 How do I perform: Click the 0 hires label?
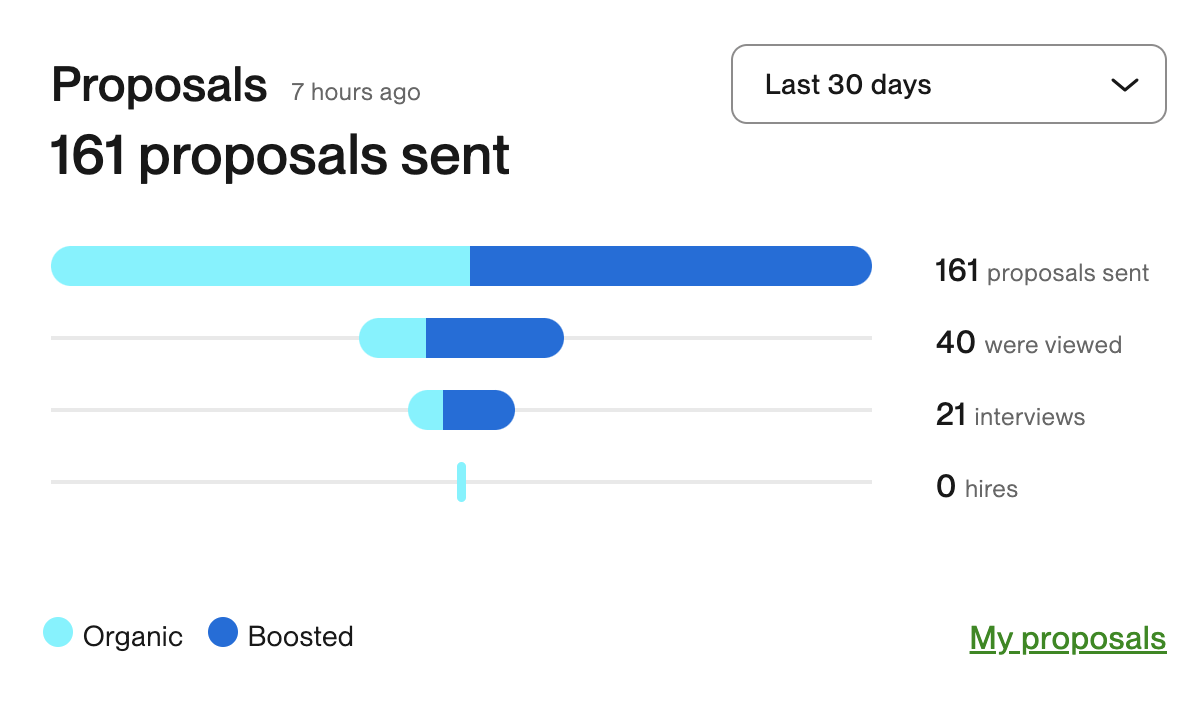[x=976, y=488]
